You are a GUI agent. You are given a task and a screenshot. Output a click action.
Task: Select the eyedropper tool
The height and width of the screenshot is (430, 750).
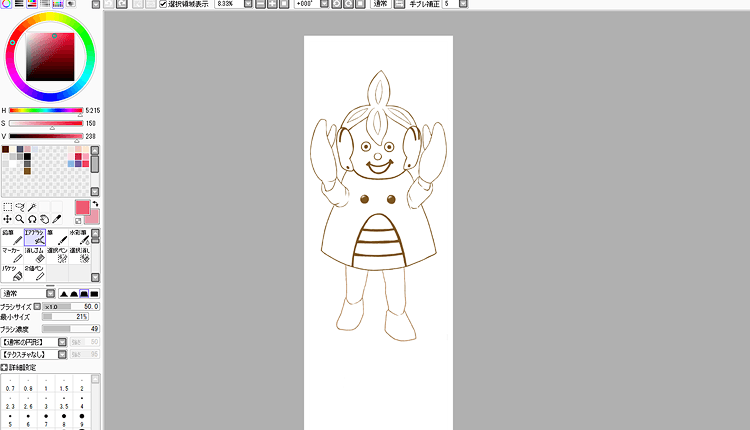(57, 219)
